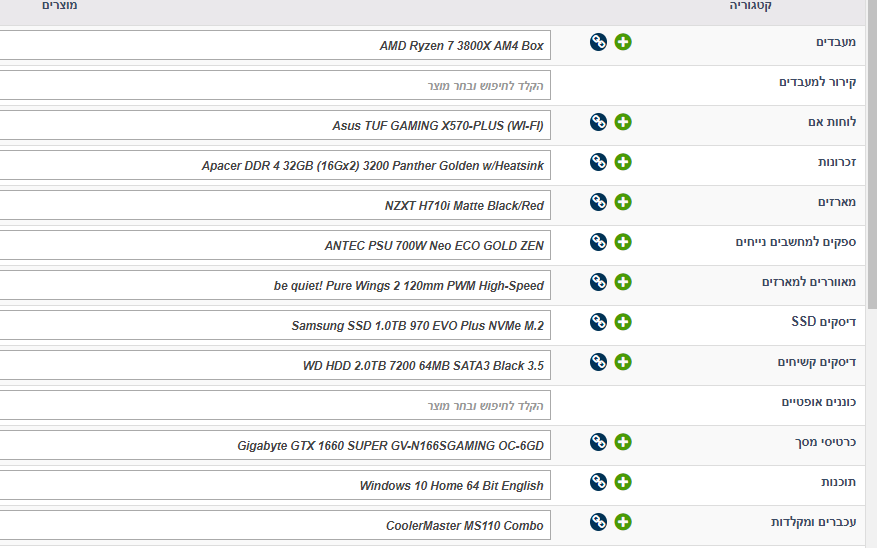Click the כרטיסי מסך category label
Viewport: 877px width, 548px height.
click(826, 442)
